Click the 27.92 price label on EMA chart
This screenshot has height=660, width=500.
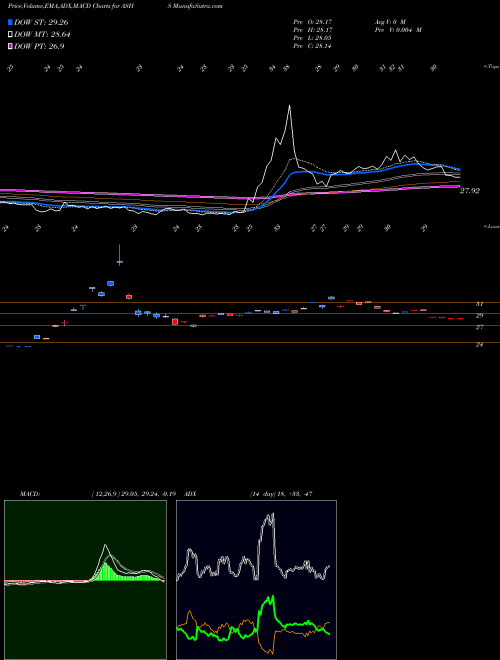point(470,191)
